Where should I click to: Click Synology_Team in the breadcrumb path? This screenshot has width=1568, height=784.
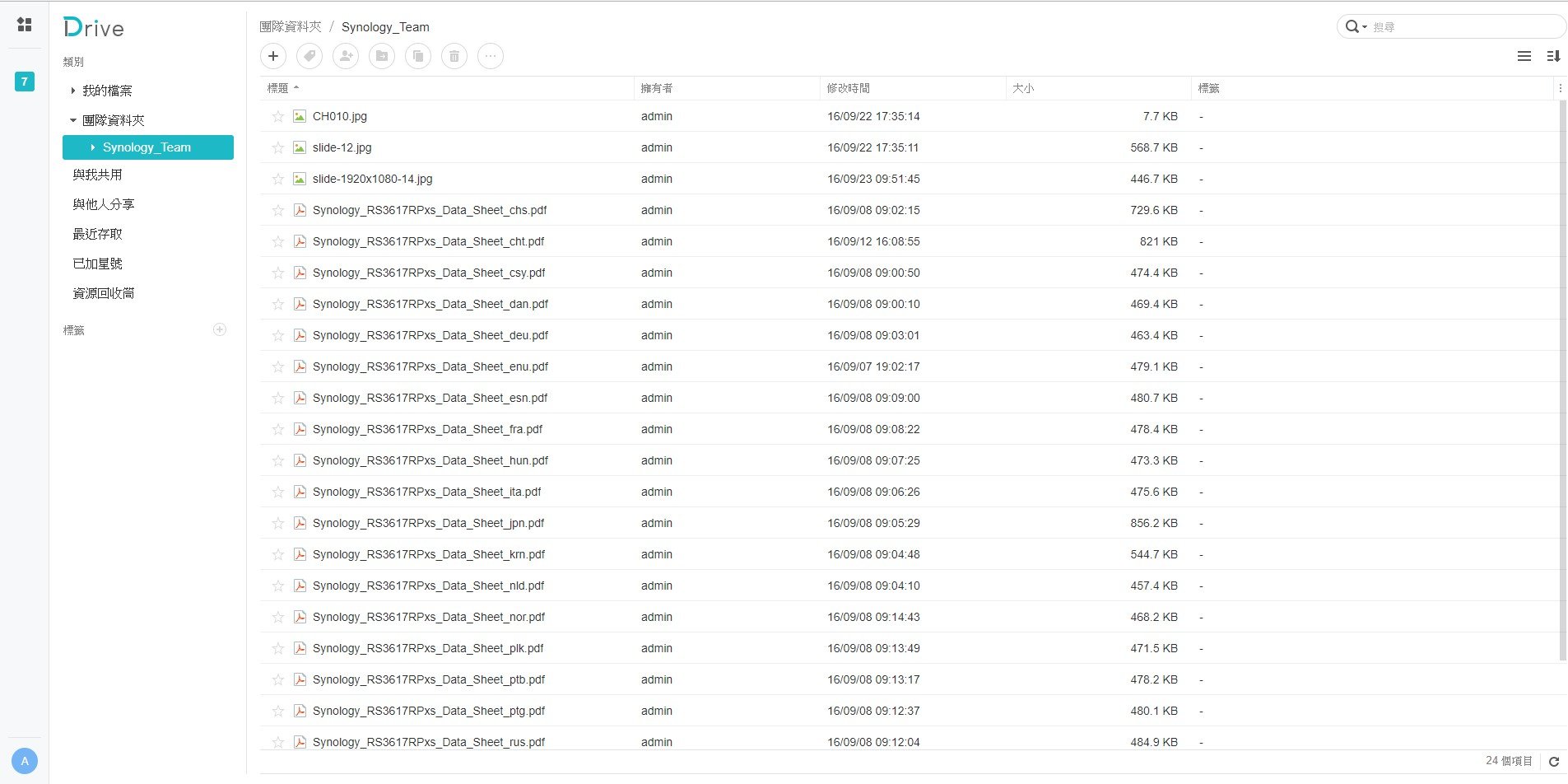pos(385,27)
